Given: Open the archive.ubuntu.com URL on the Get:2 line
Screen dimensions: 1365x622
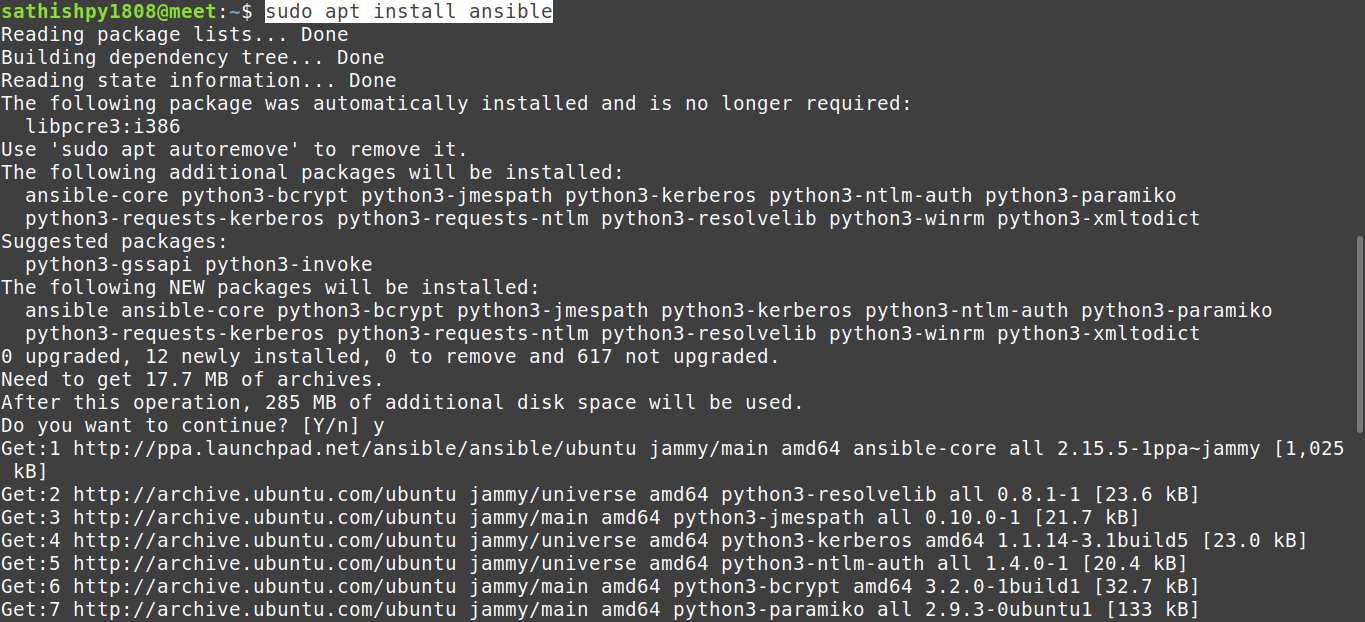Looking at the screenshot, I should coord(264,494).
